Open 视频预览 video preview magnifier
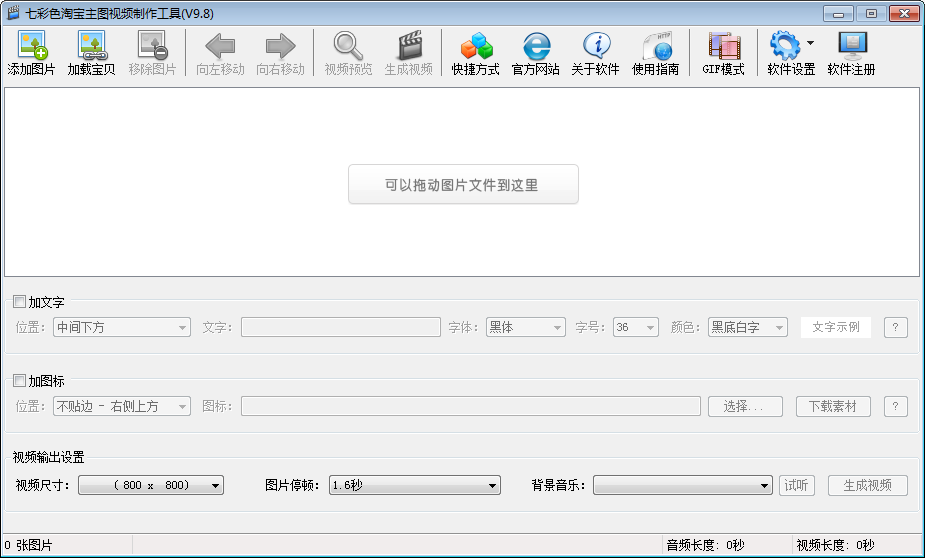This screenshot has width=925, height=558. tap(348, 53)
